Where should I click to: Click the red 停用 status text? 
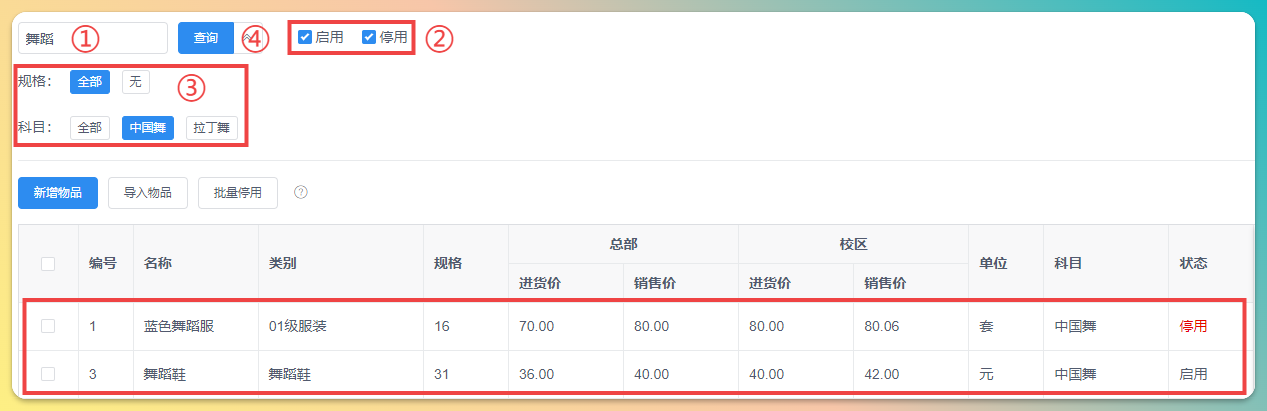[x=1193, y=326]
